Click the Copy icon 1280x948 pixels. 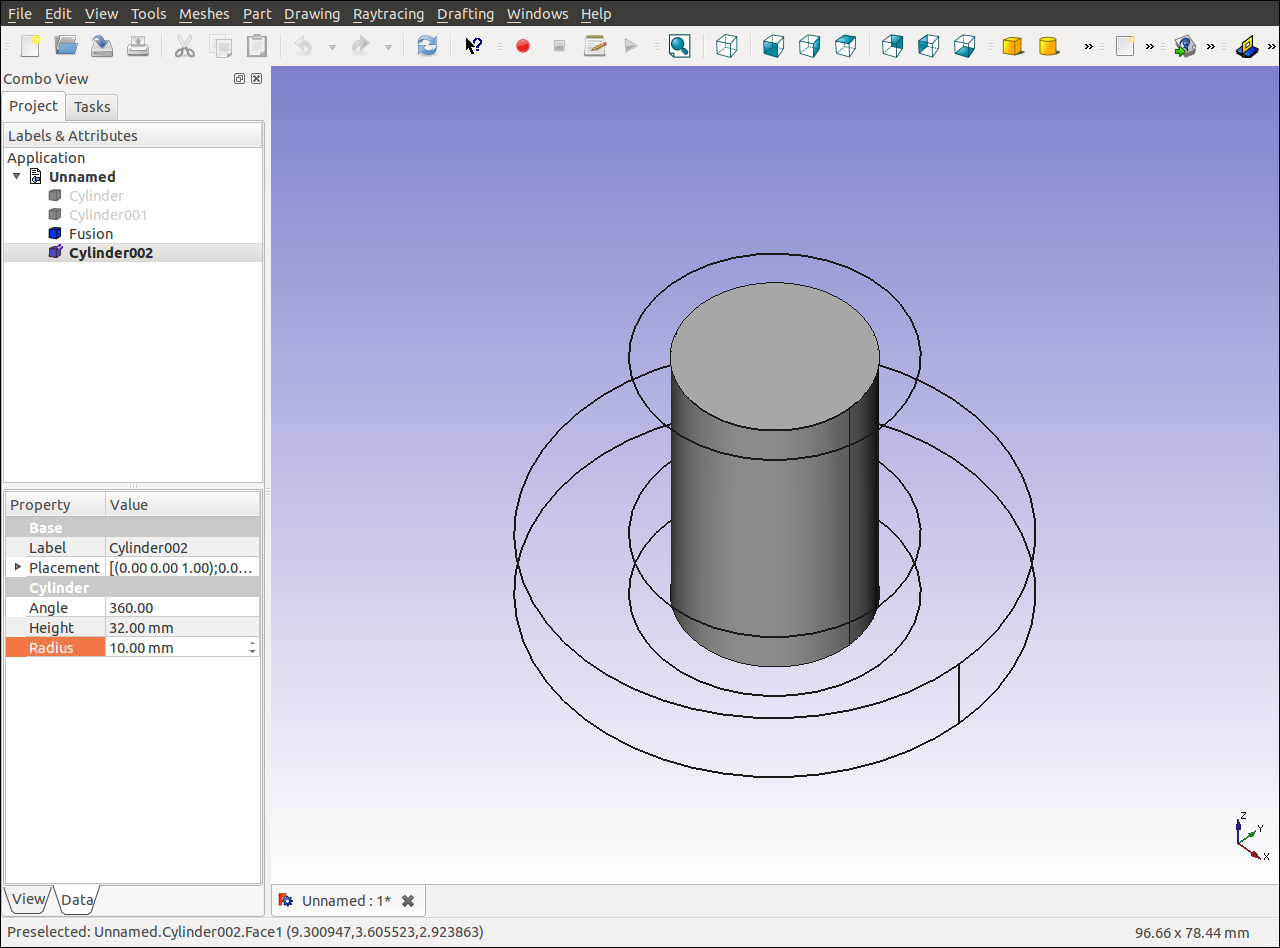coord(221,46)
